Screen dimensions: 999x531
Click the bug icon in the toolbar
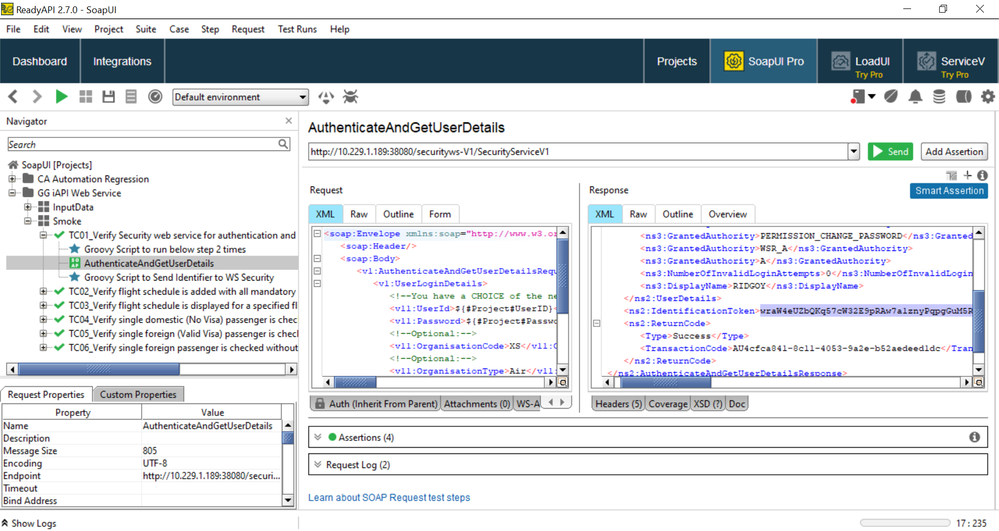tap(351, 97)
